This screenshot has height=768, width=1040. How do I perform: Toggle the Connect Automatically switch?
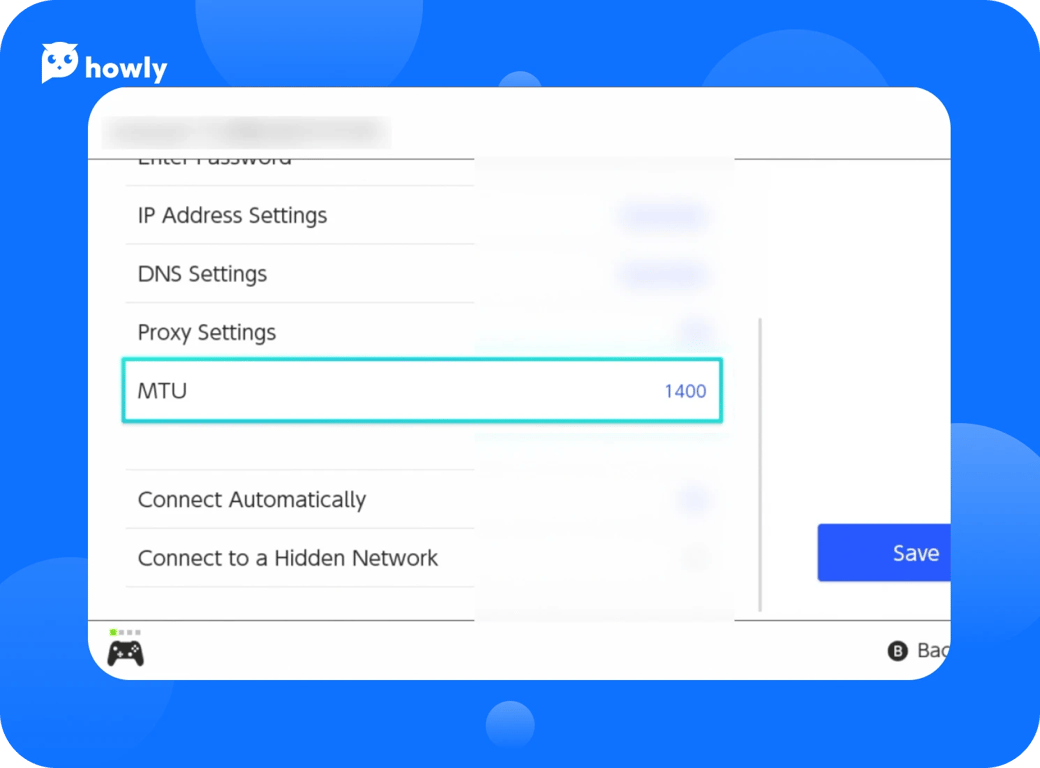point(693,499)
